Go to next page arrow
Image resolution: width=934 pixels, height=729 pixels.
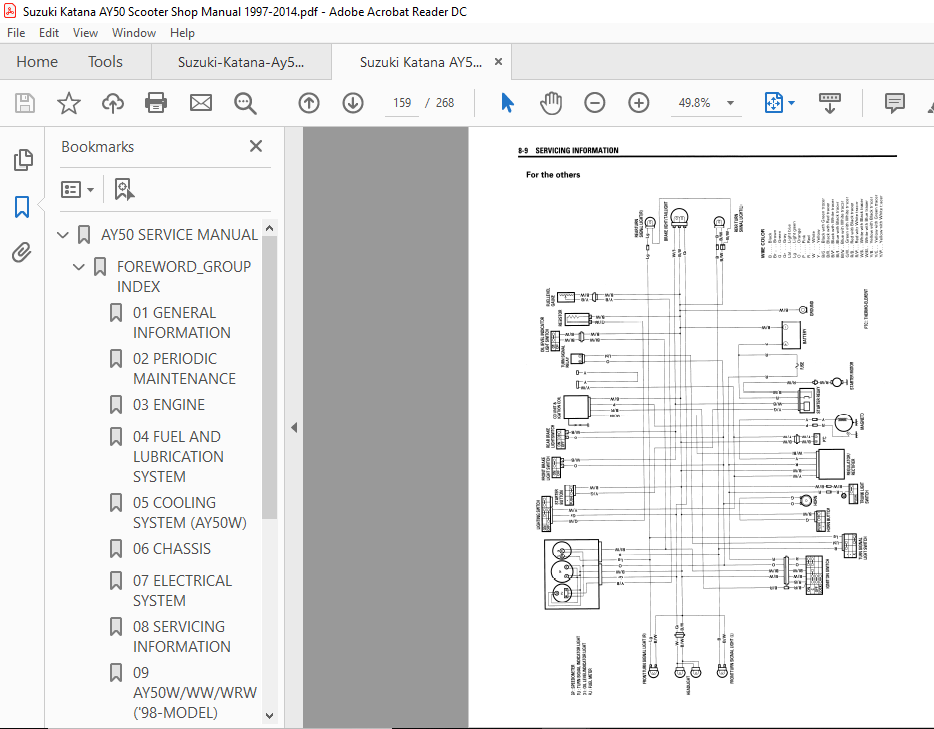353,103
